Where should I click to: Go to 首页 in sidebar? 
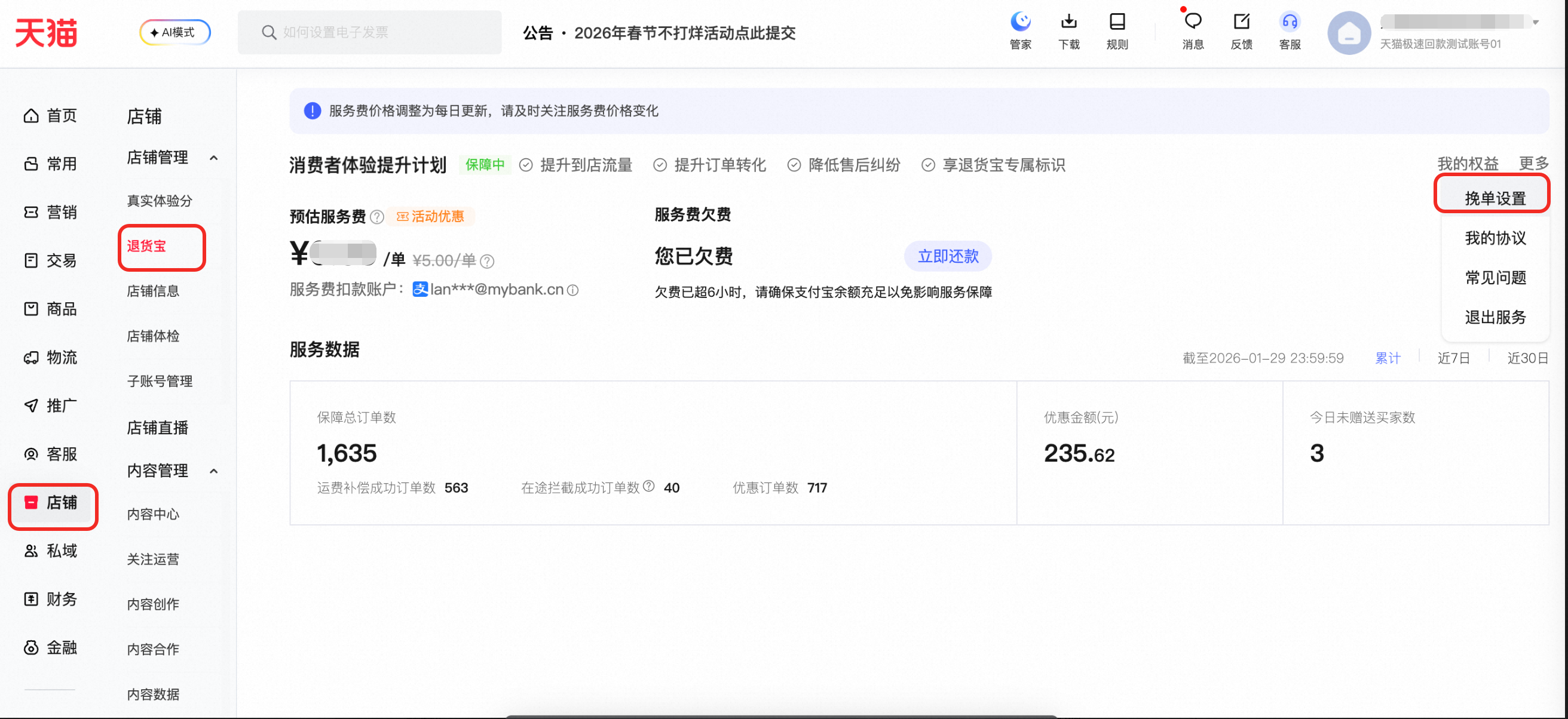click(51, 116)
